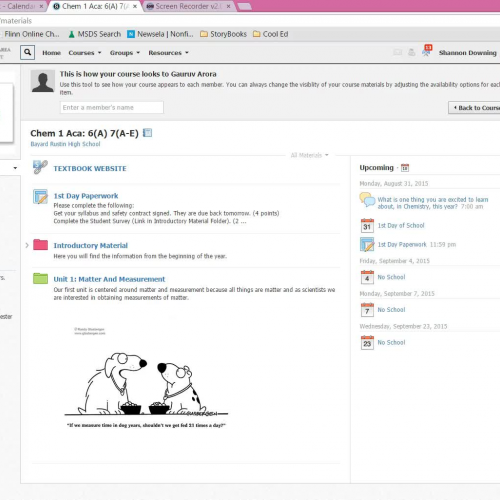Click the assignment icon beside 1st Day Paperwork 11:59 pm
The width and height of the screenshot is (500, 500).
(x=367, y=244)
